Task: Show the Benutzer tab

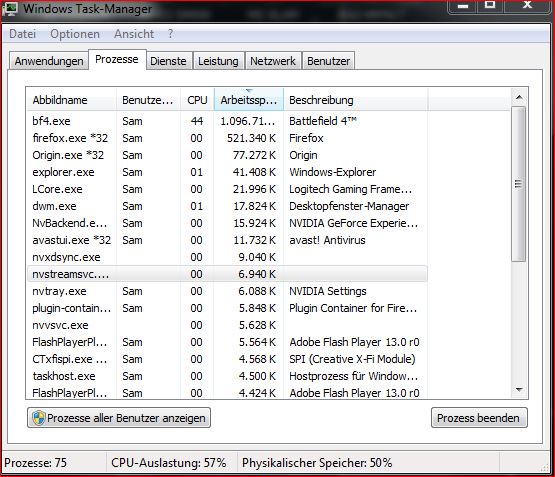Action: point(328,61)
